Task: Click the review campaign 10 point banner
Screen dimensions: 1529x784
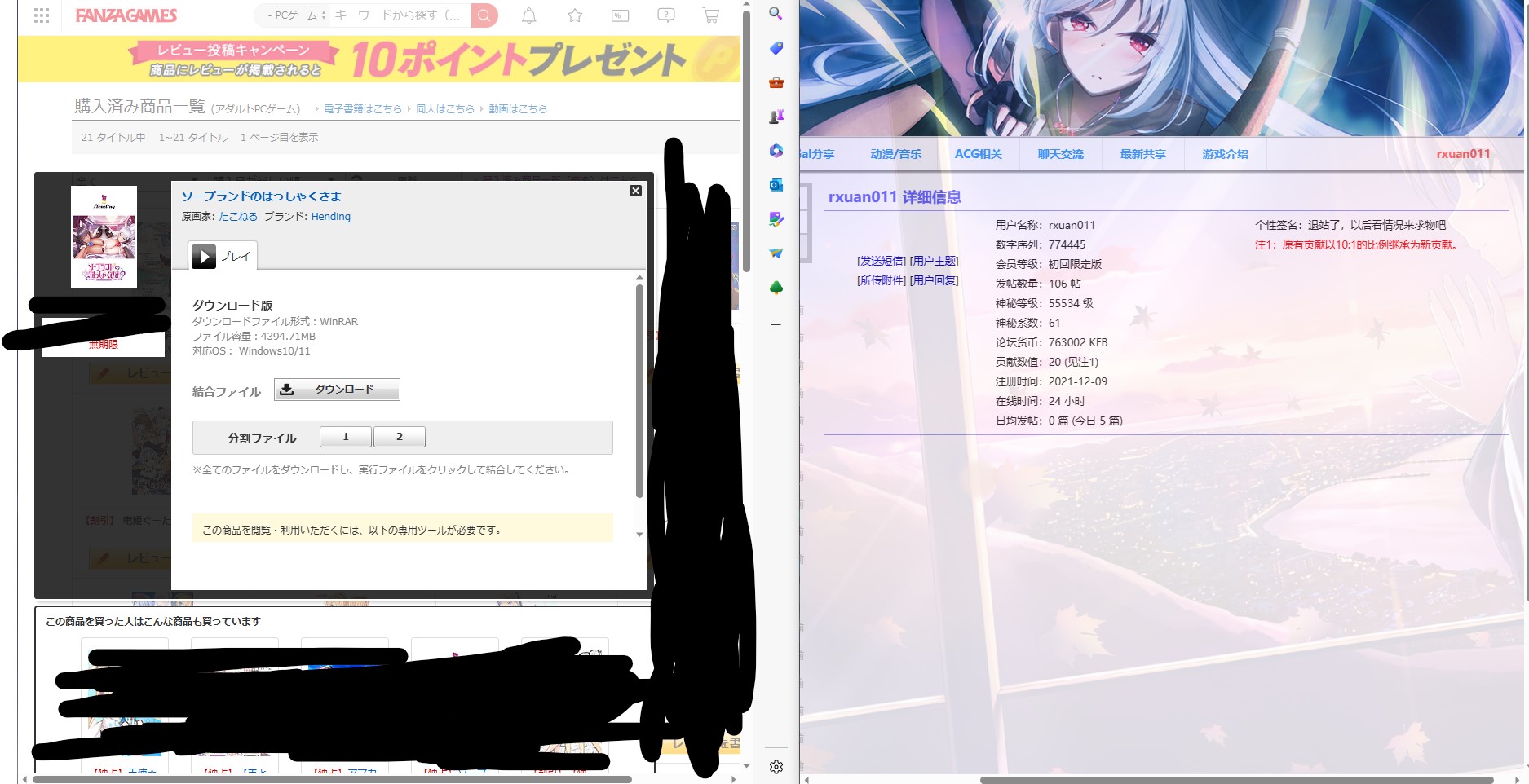Action: [379, 59]
